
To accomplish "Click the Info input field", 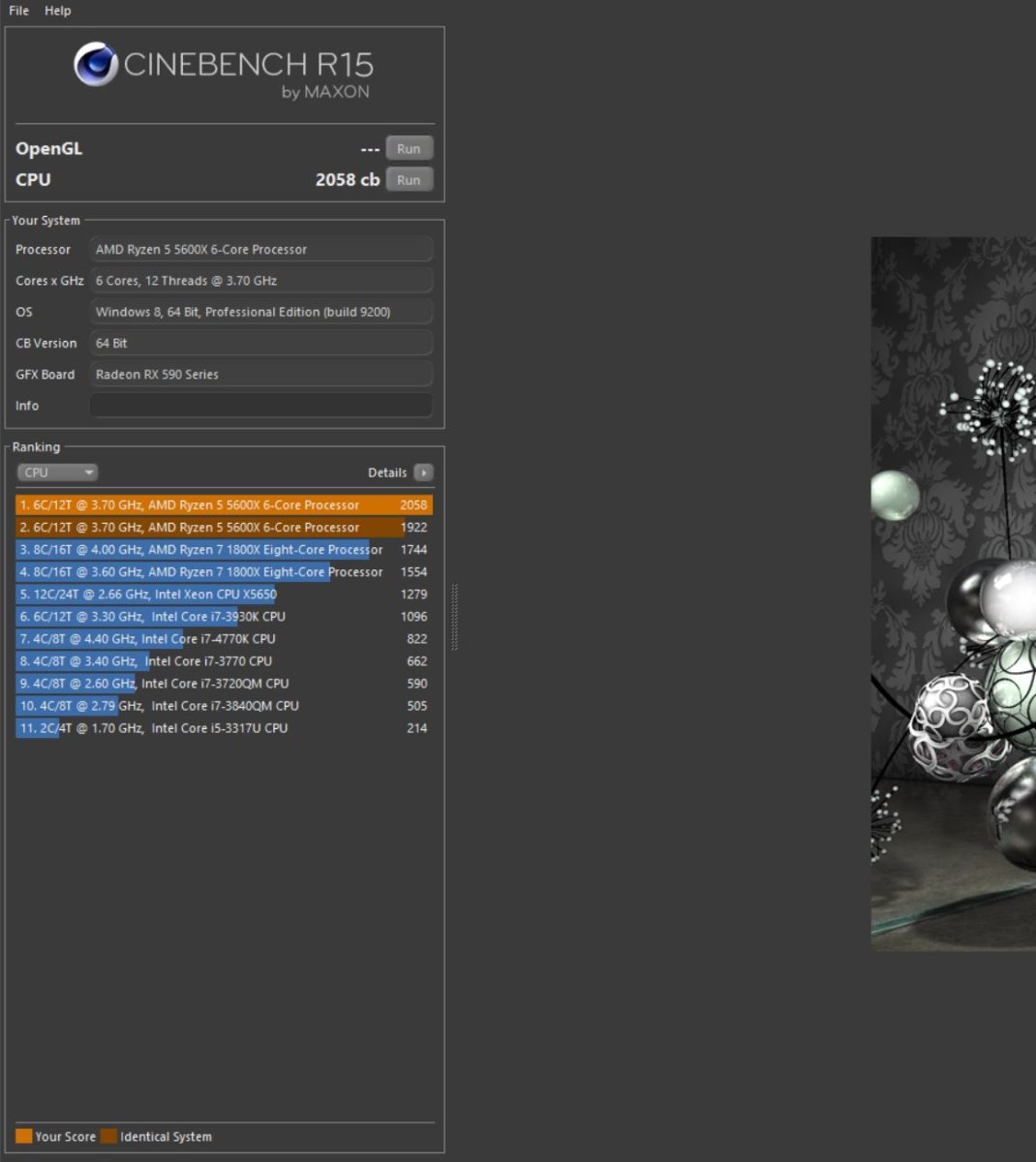I will pos(261,406).
